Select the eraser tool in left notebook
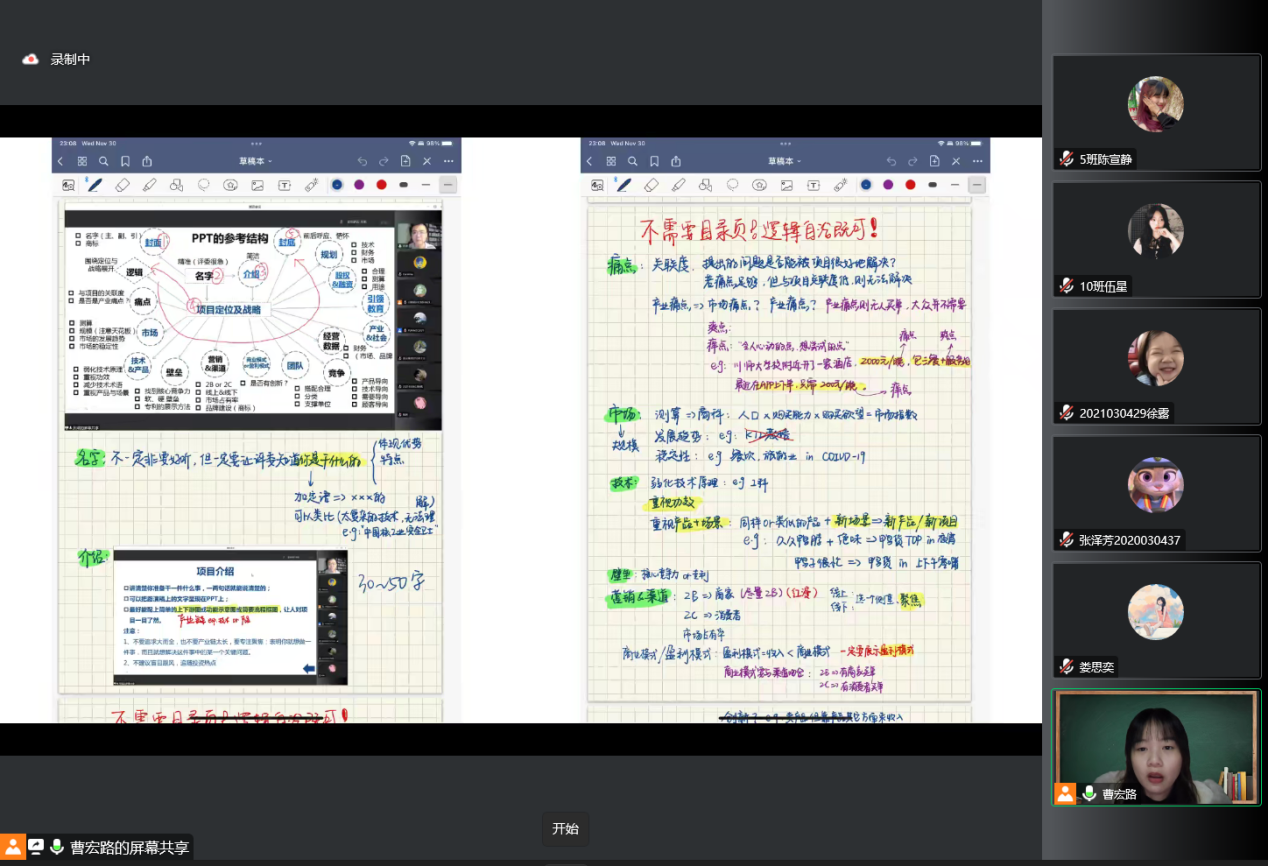Image resolution: width=1268 pixels, height=866 pixels. coord(123,185)
